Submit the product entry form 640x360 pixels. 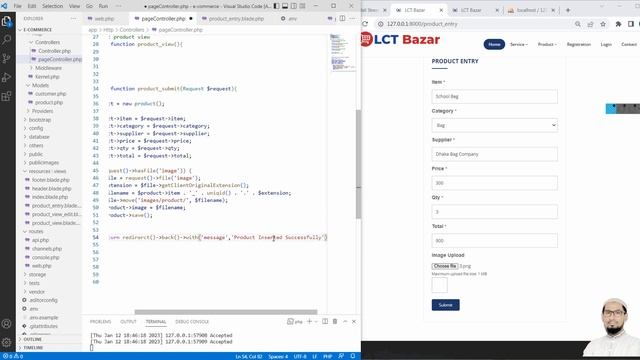445,305
